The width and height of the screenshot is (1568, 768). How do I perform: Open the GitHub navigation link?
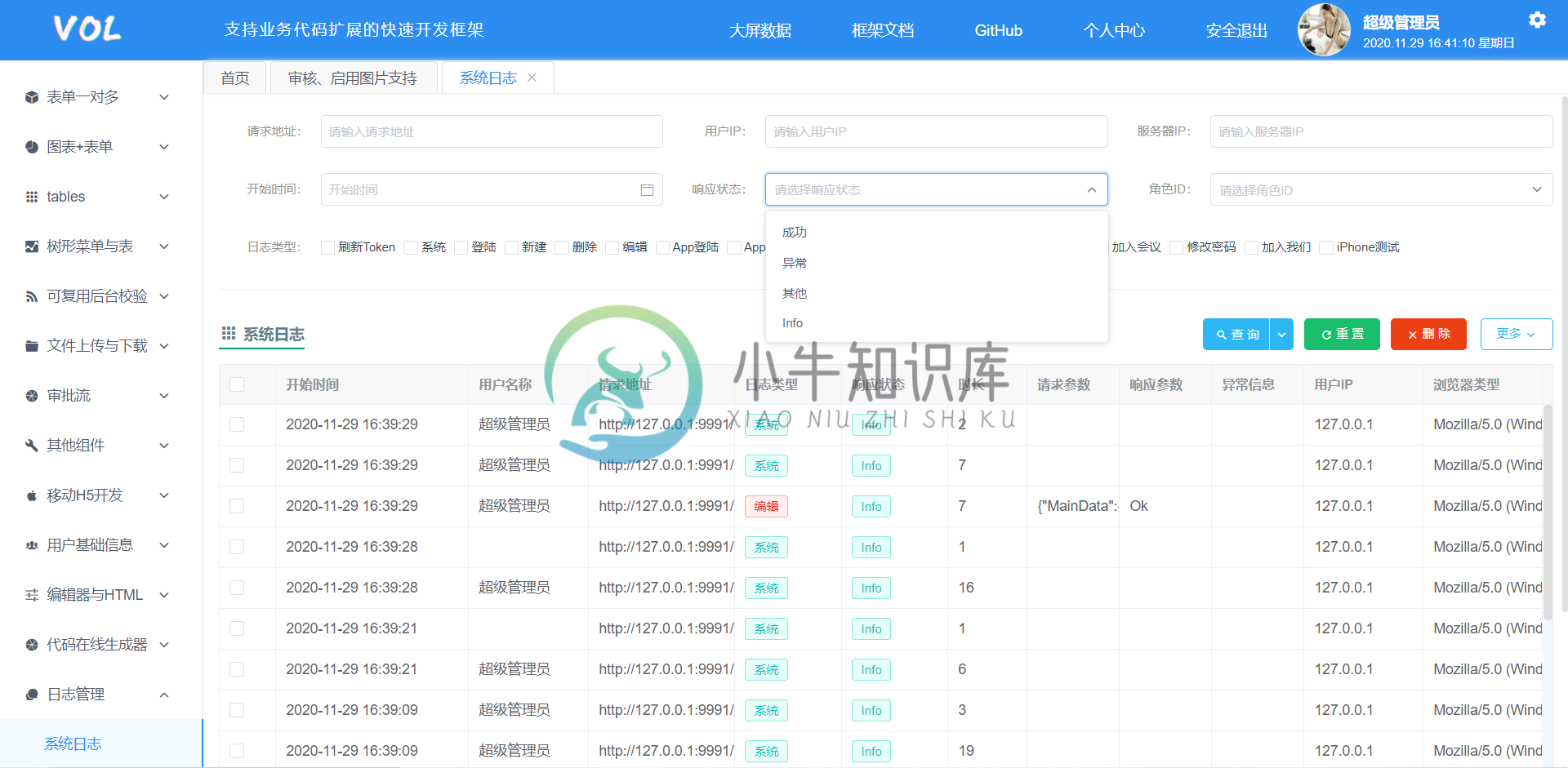998,30
